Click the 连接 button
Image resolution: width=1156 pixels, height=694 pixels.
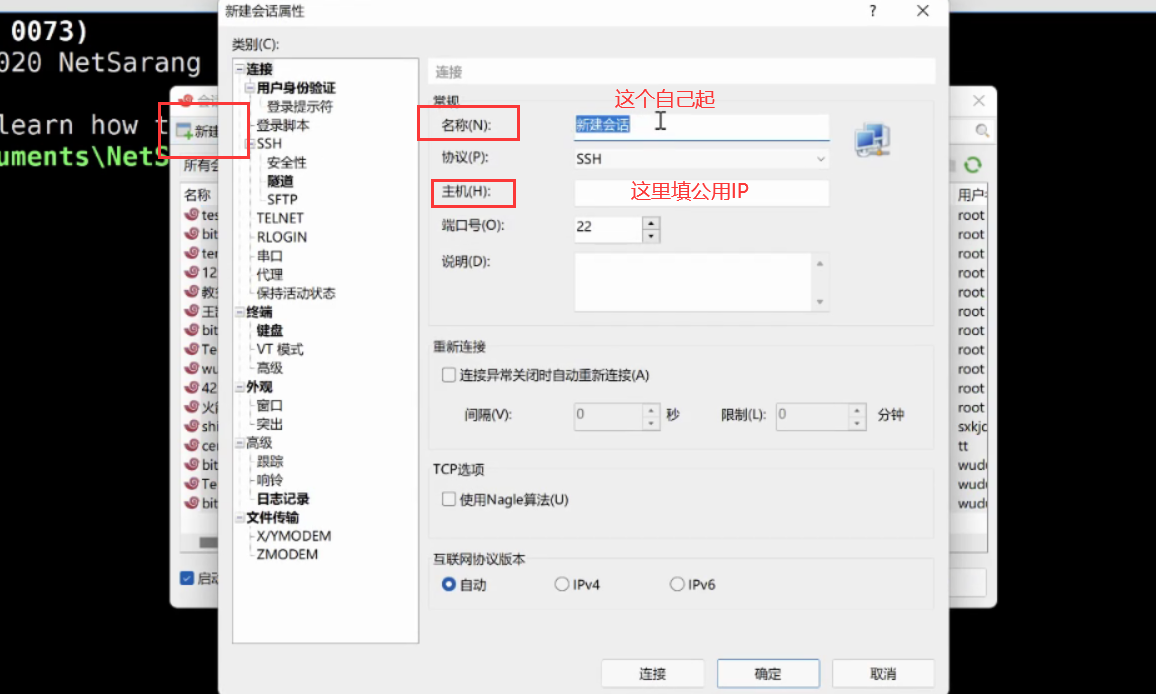pyautogui.click(x=652, y=673)
